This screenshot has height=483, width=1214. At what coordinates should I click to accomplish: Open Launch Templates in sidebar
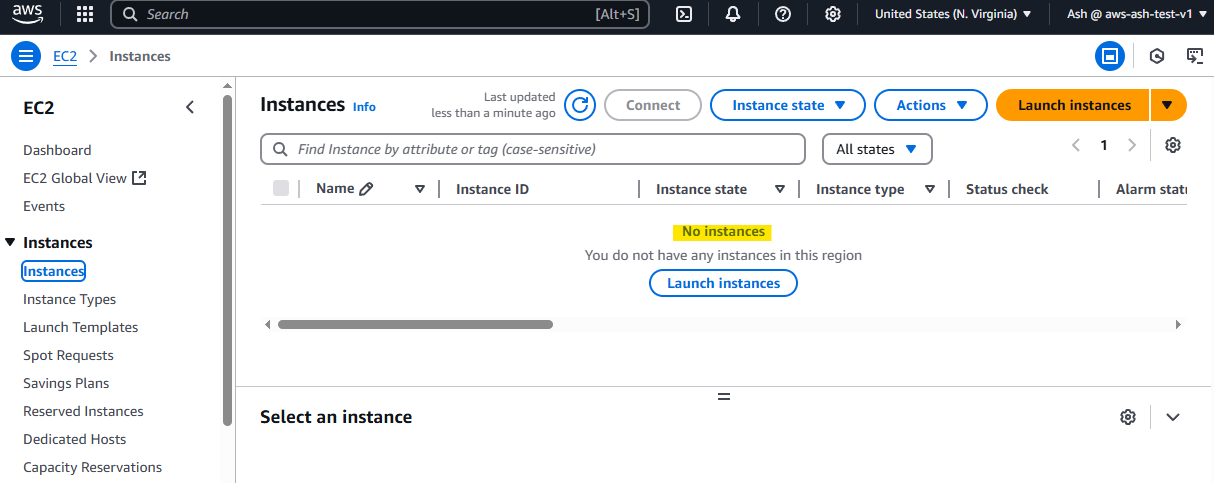(81, 327)
